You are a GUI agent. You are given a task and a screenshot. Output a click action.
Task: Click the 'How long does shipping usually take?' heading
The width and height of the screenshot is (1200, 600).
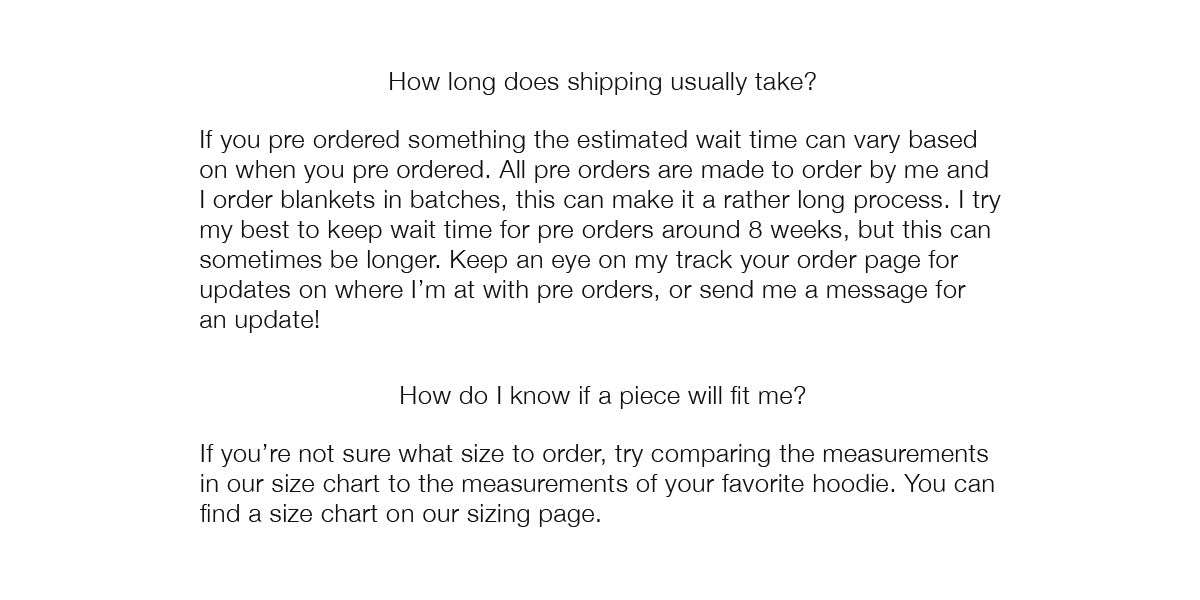tap(602, 82)
